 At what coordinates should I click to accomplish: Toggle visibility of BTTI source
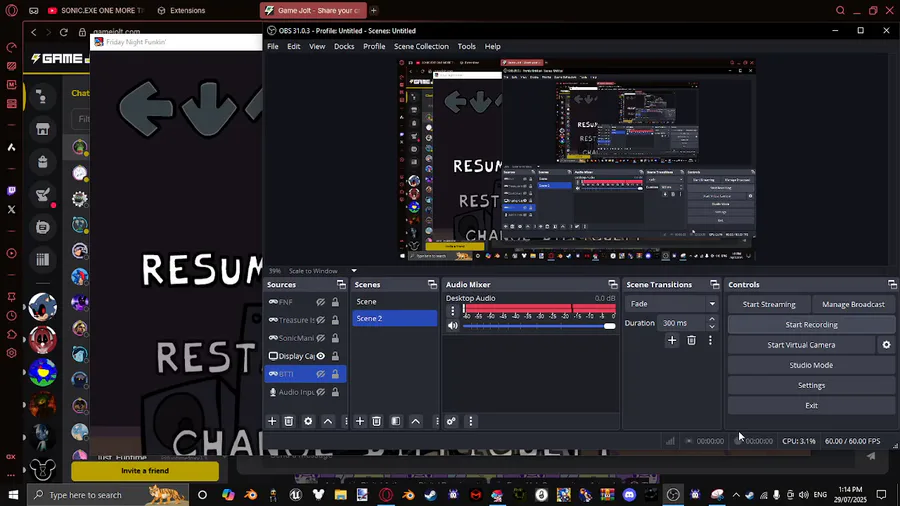coord(321,374)
